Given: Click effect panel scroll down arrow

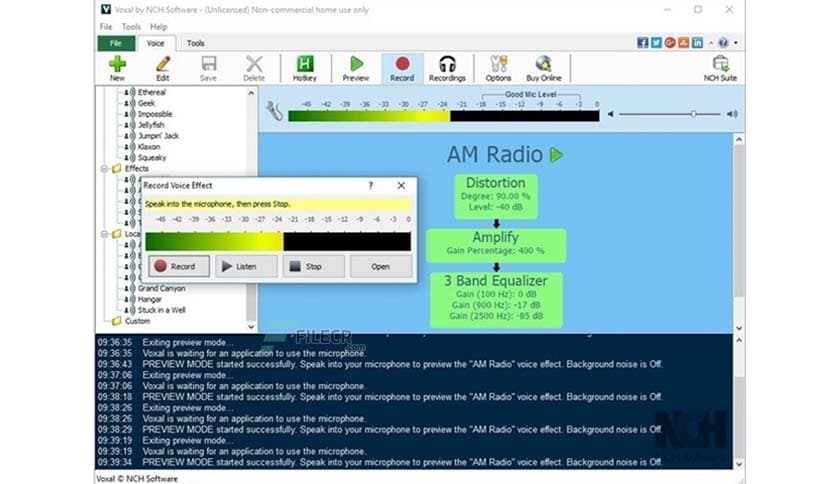Looking at the screenshot, I should click(x=739, y=328).
